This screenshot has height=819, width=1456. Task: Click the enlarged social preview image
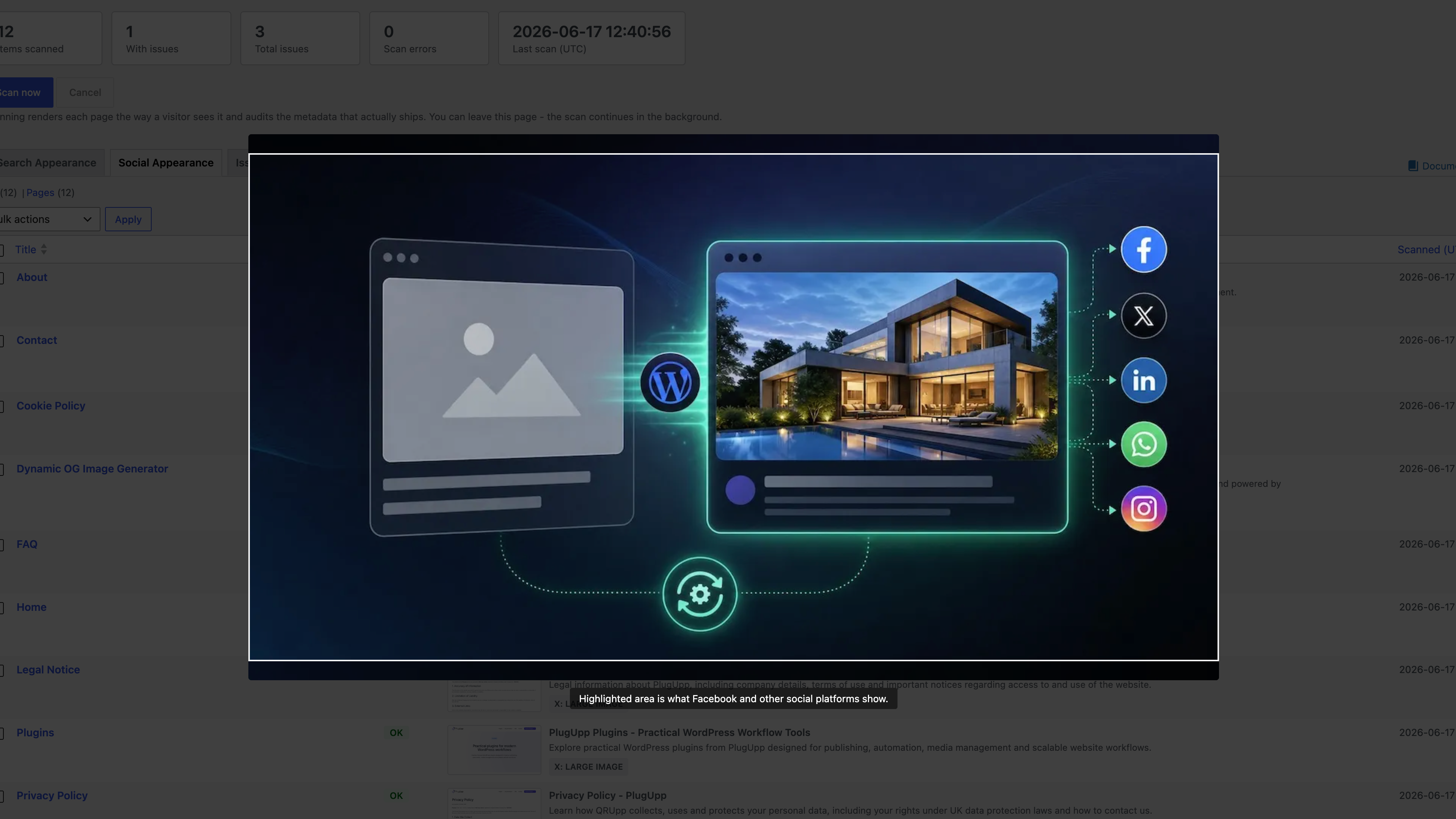click(733, 407)
